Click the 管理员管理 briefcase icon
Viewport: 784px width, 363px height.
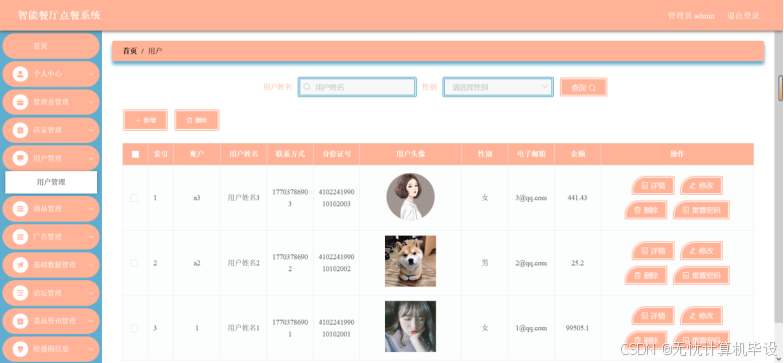click(20, 102)
